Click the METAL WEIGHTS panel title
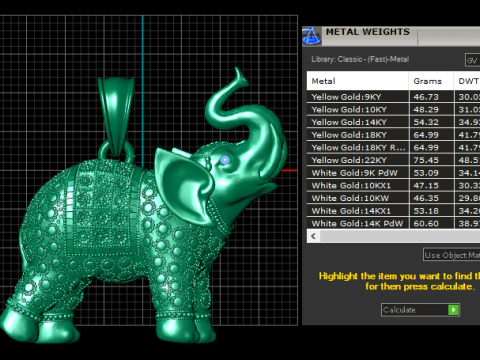The width and height of the screenshot is (480, 360). tap(368, 32)
